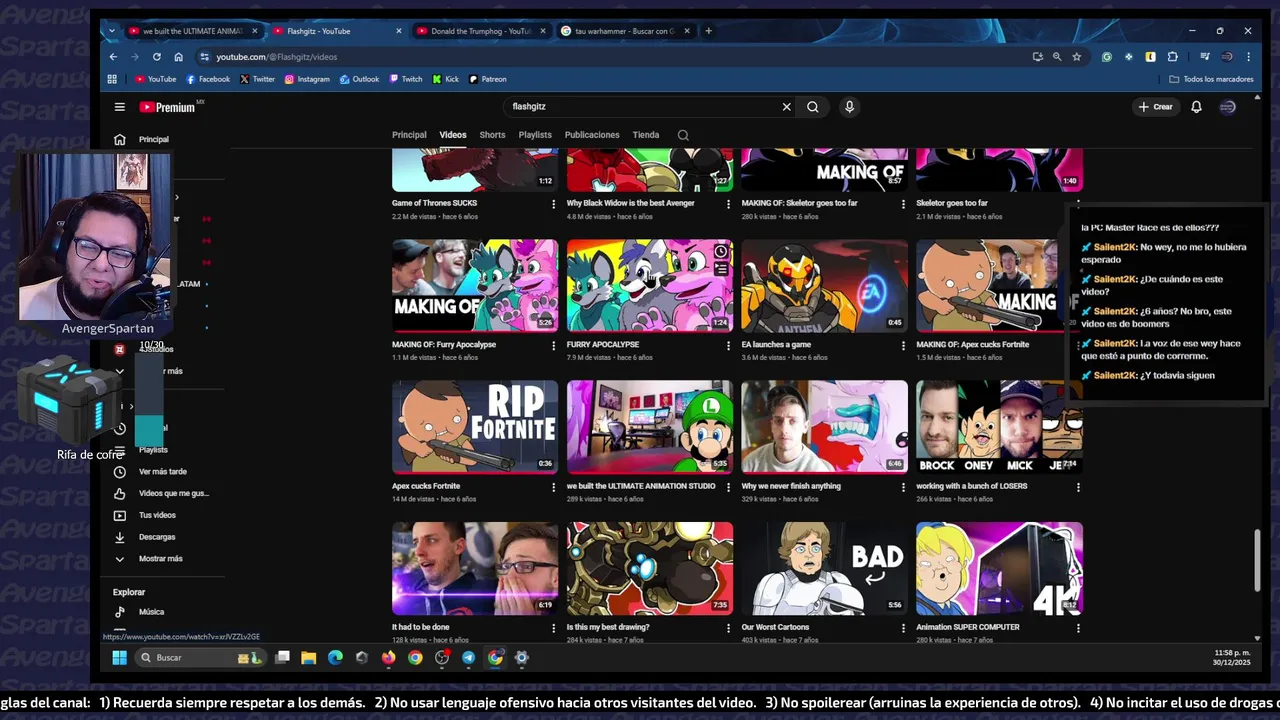Click the page vertical scrollbar thumb
The image size is (1280, 720).
1259,560
